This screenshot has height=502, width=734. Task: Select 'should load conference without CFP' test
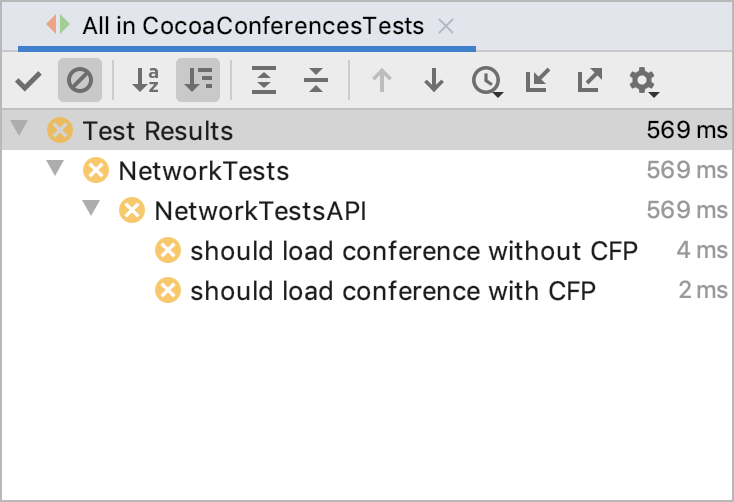(413, 250)
